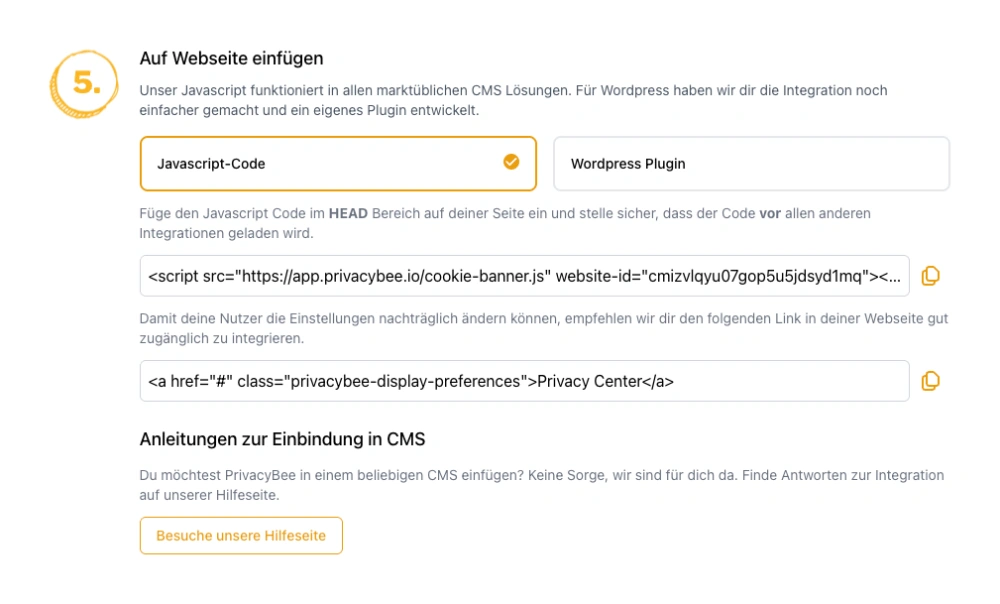The image size is (1000, 604).
Task: Click the bold HEAD word in the instructions
Action: pyautogui.click(x=348, y=213)
